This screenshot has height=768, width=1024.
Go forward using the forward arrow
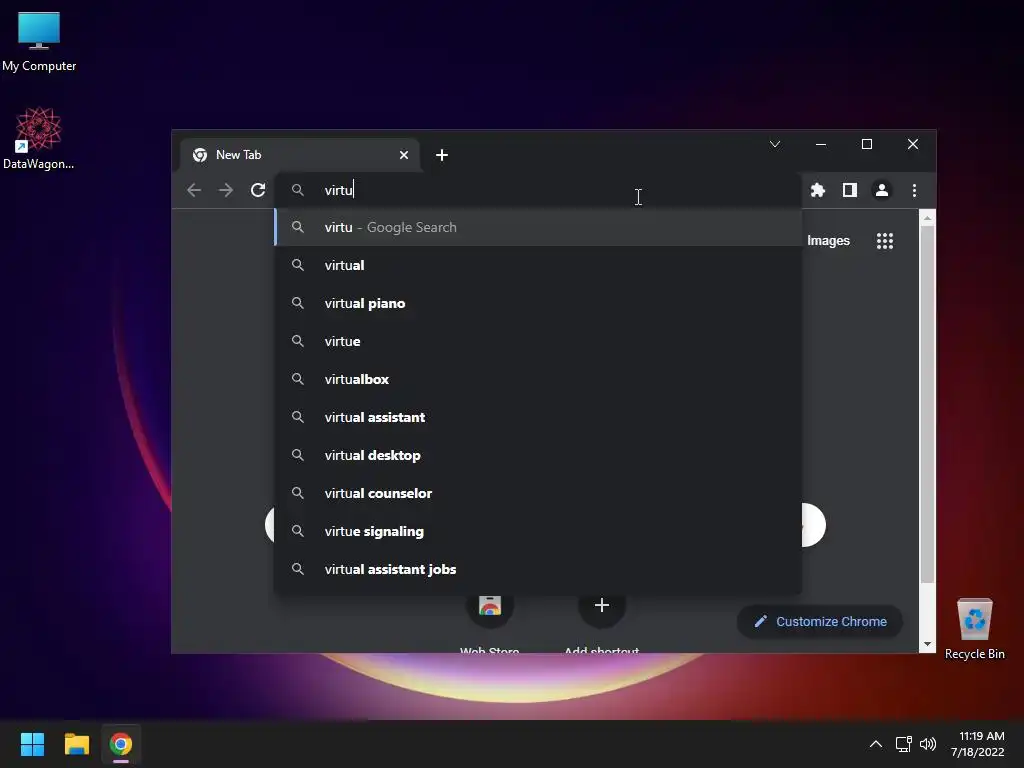(226, 190)
